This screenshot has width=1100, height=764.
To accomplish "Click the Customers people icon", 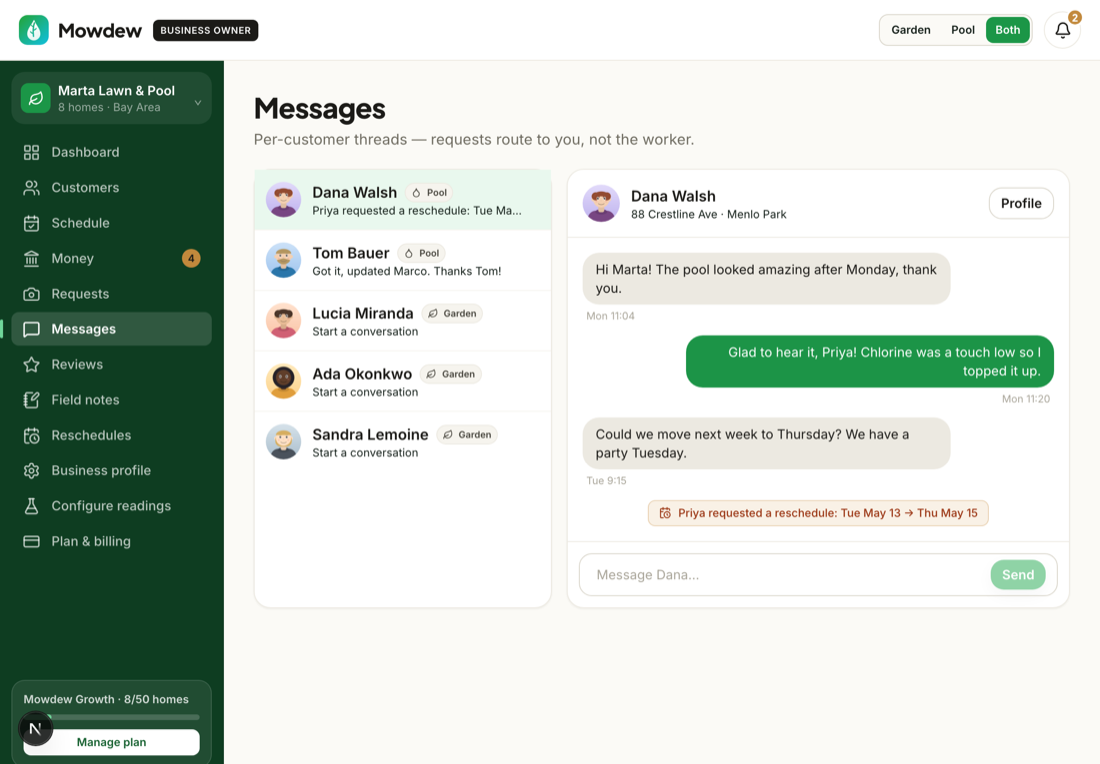I will (32, 188).
